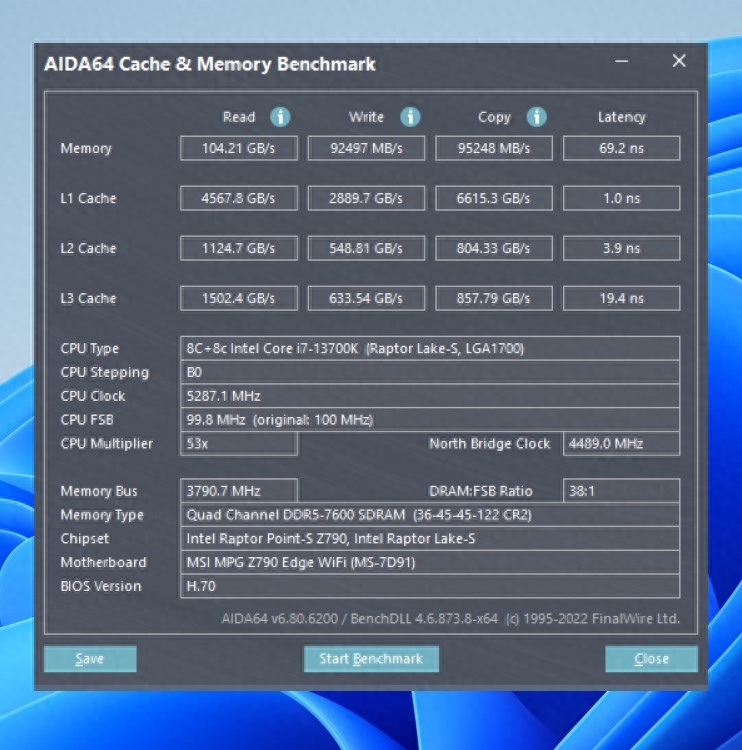Click the DRAM:FSB Ratio value 38:1
Image resolution: width=742 pixels, height=750 pixels.
621,491
